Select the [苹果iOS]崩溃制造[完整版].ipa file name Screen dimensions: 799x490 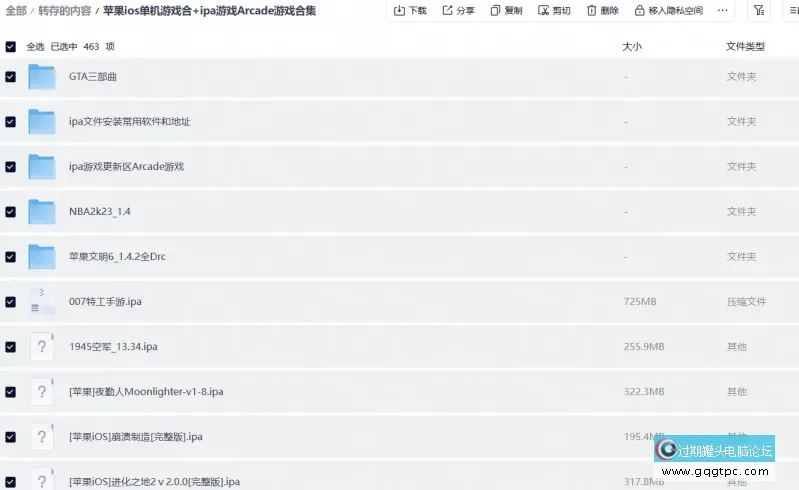pos(136,437)
